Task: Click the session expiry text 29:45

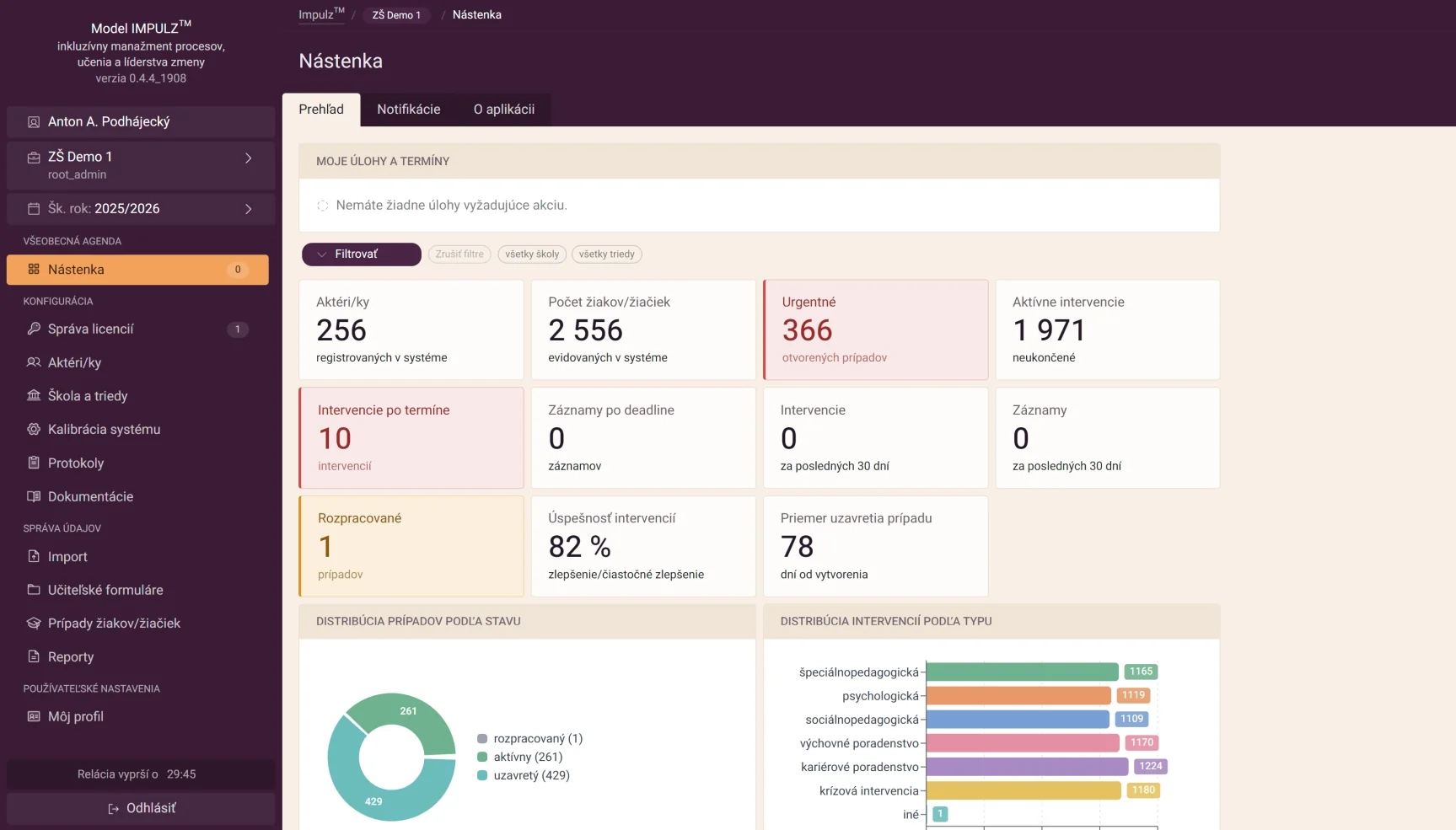Action: 181,774
